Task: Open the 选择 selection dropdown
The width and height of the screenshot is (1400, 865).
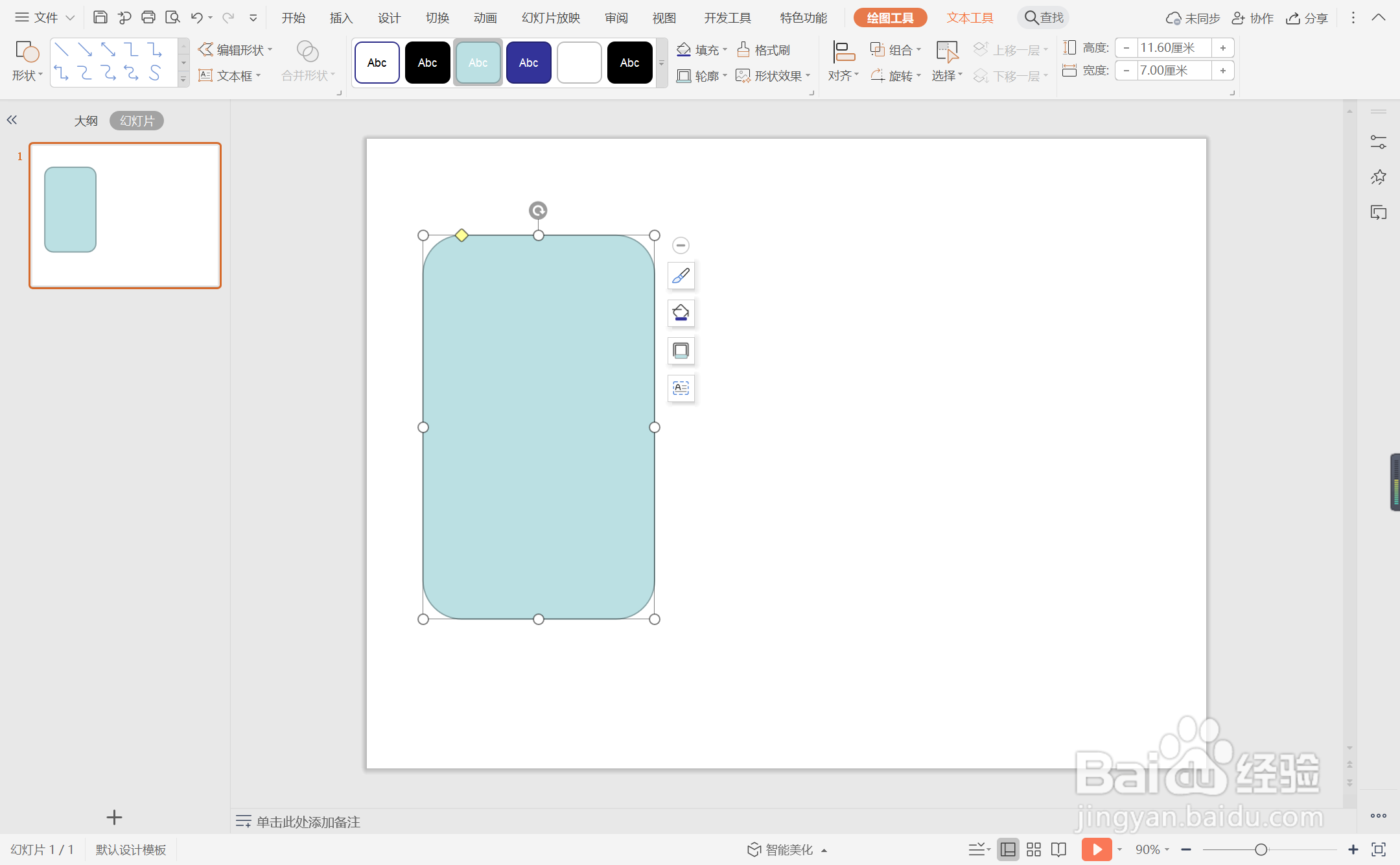Action: pos(947,62)
